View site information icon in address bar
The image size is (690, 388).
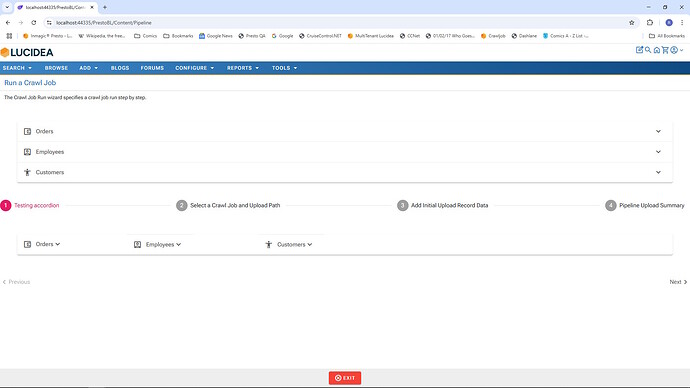pyautogui.click(x=49, y=23)
